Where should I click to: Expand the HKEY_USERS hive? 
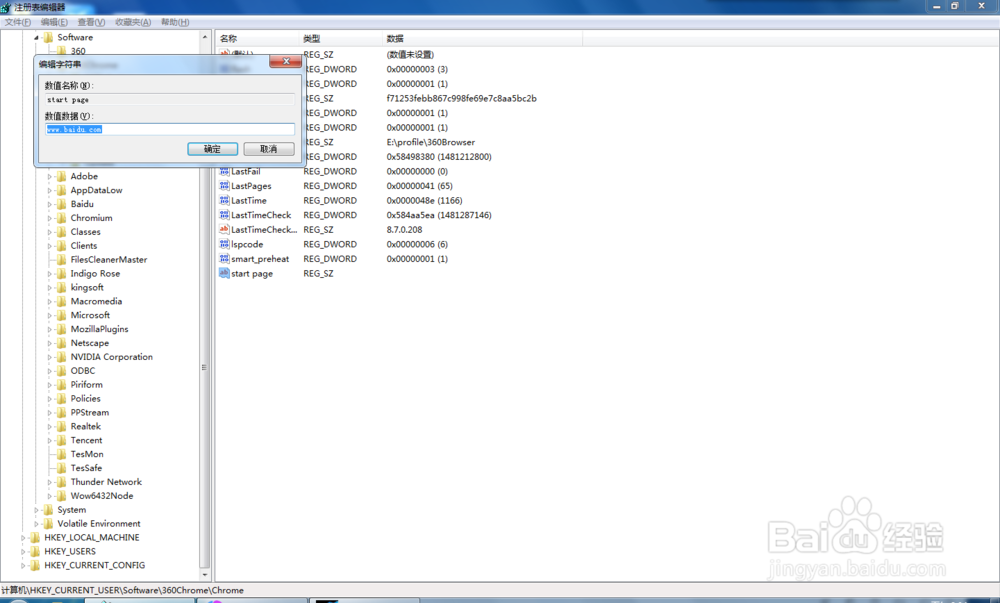(x=24, y=552)
